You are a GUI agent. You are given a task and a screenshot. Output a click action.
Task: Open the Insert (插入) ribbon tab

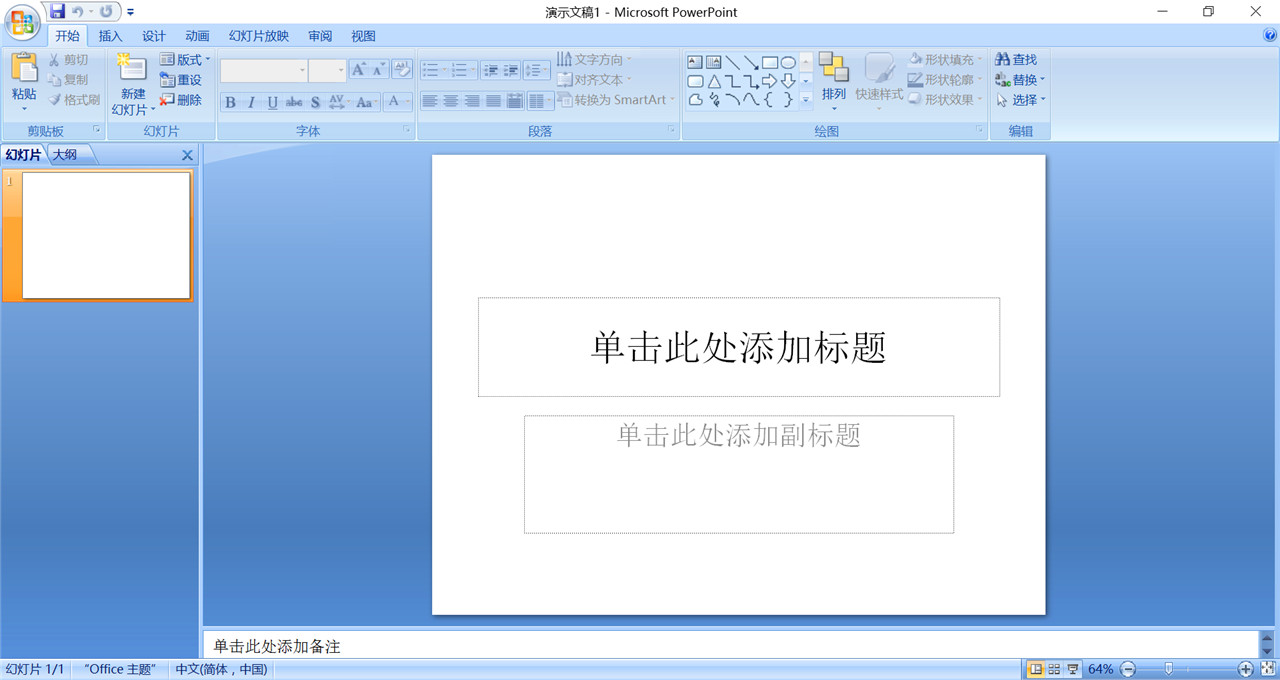[x=110, y=36]
